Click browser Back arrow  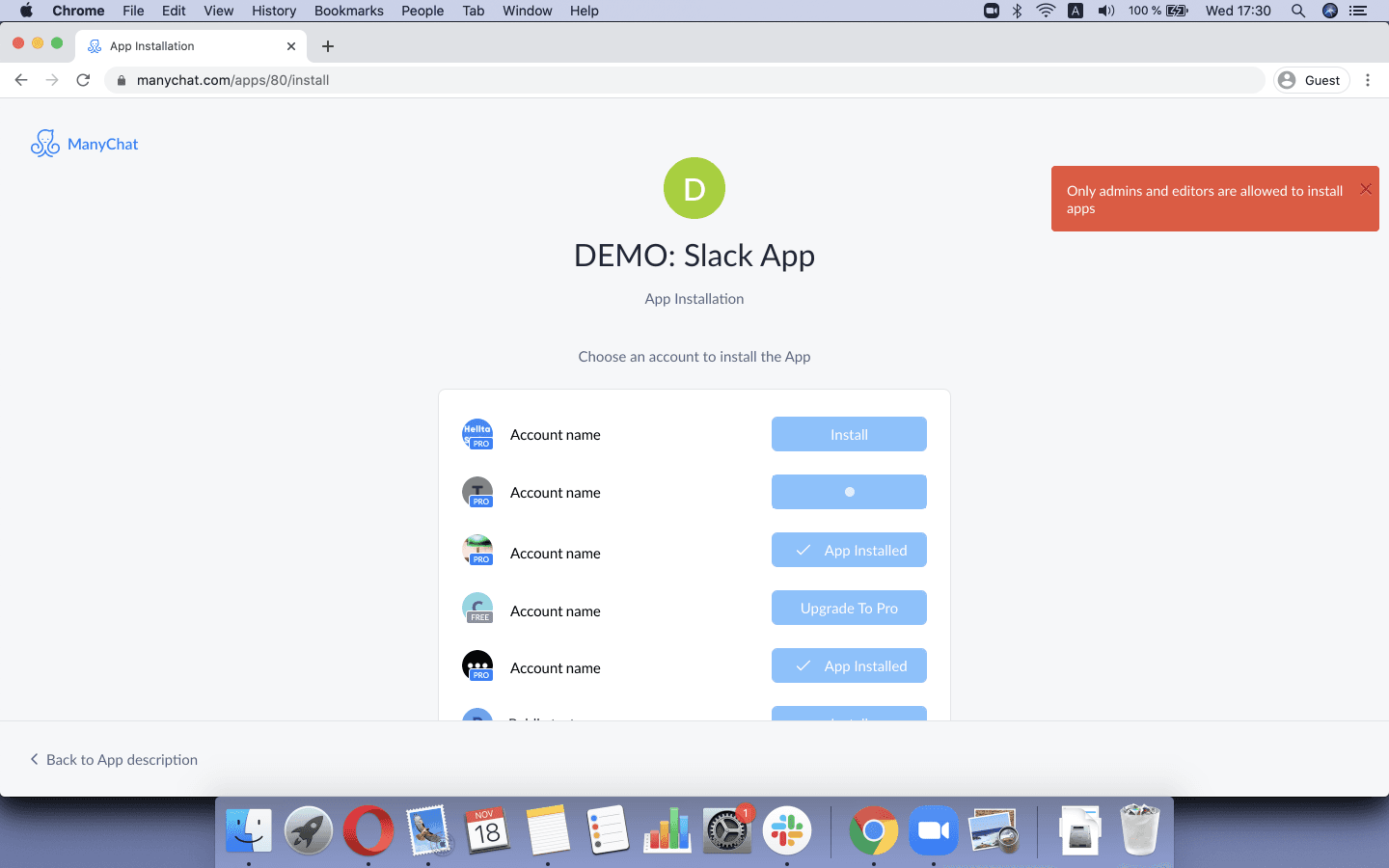pos(21,80)
